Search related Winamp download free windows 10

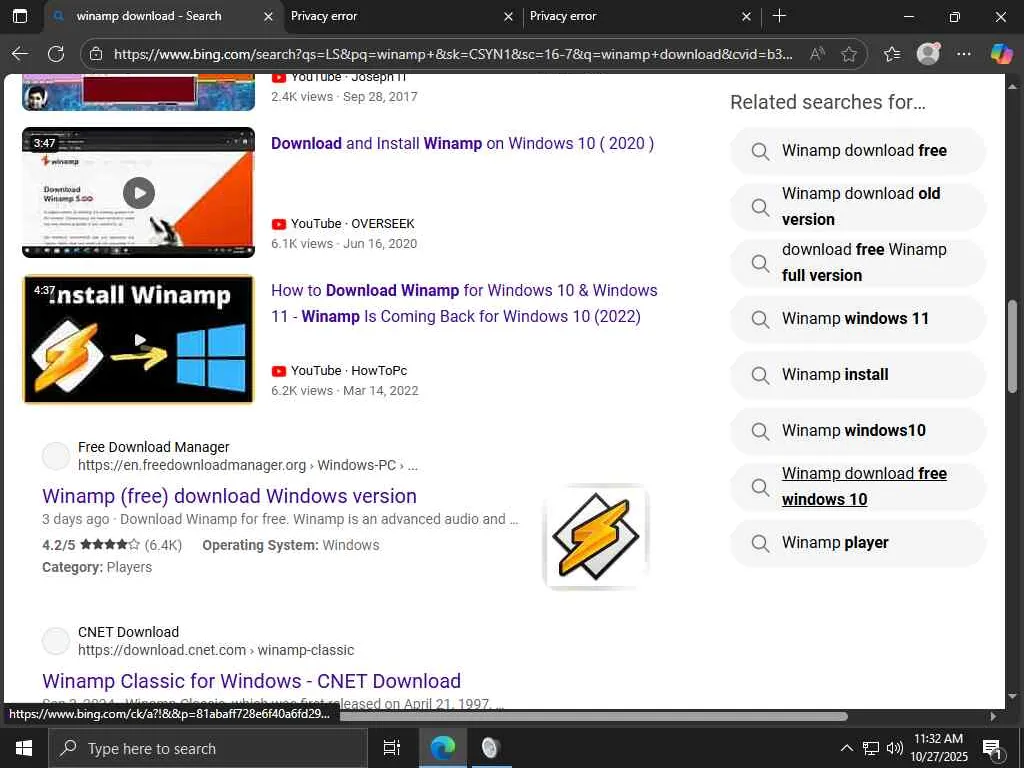[x=857, y=487]
